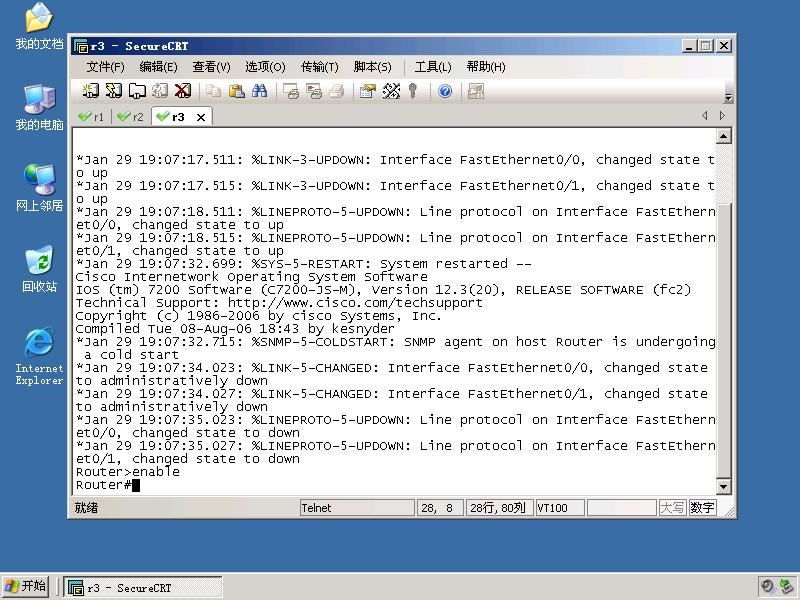Viewport: 800px width, 600px height.
Task: Click the Disconnect icon with red X
Action: [183, 91]
